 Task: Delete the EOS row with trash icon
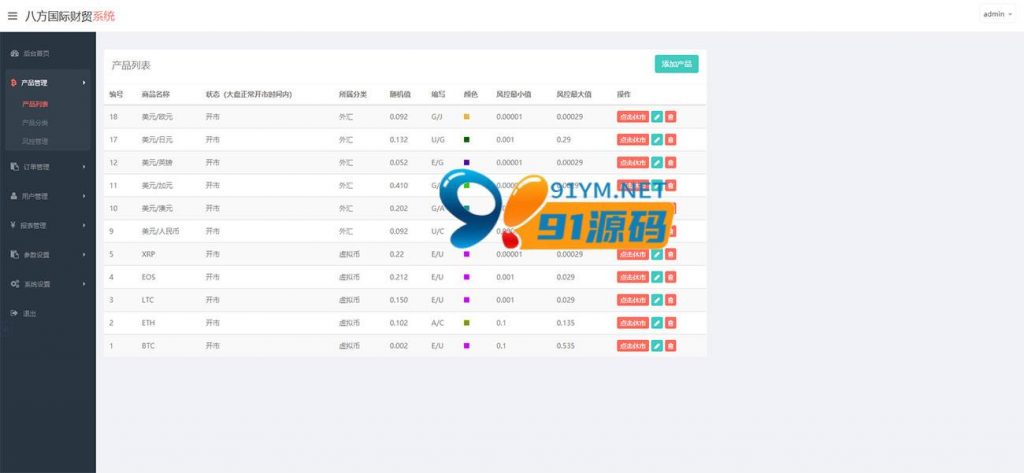pyautogui.click(x=671, y=277)
